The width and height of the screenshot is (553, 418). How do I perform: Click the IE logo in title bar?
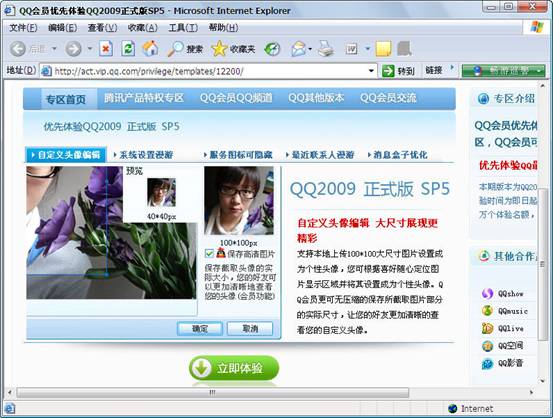click(x=9, y=11)
